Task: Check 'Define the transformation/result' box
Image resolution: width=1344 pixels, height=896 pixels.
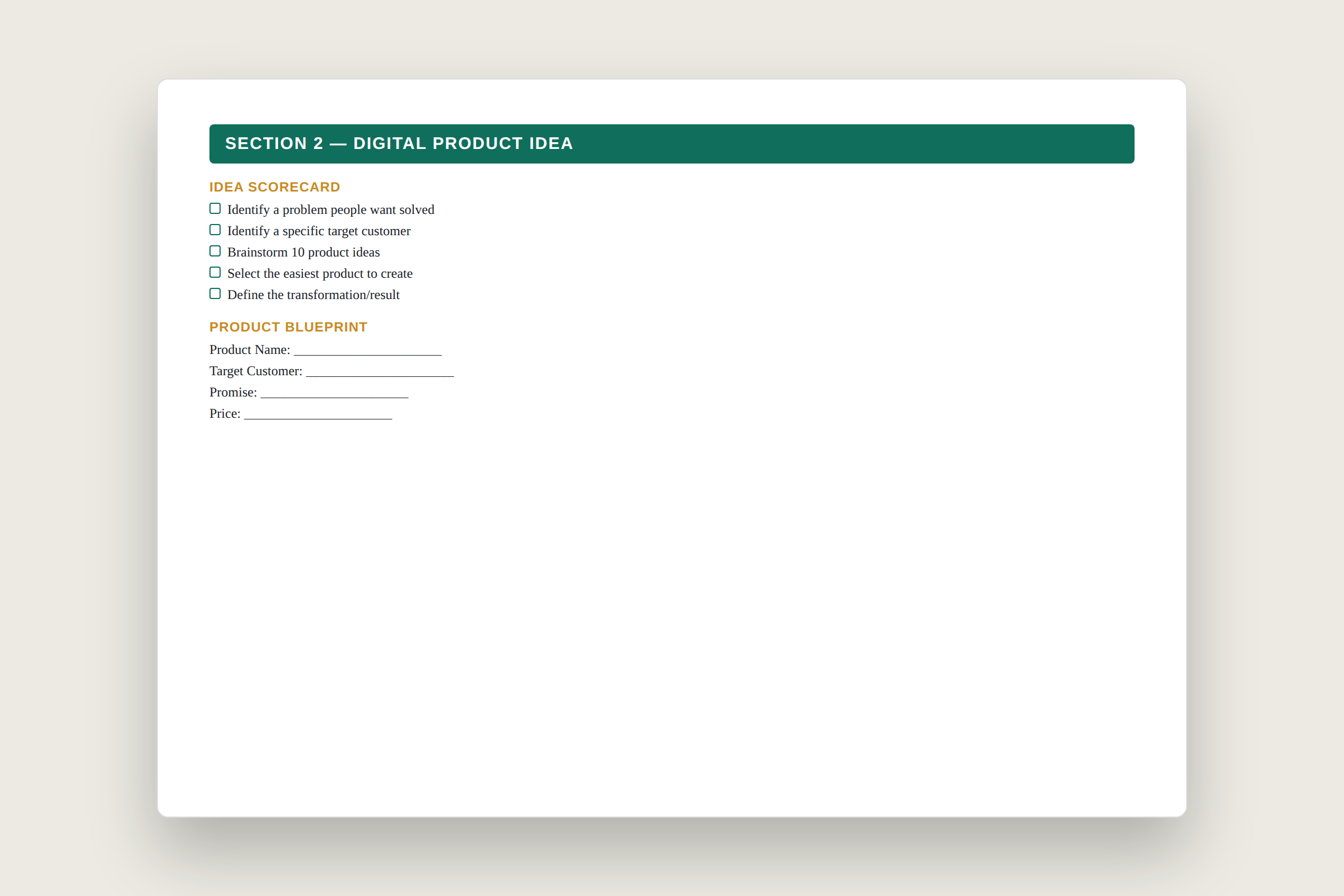Action: (215, 293)
